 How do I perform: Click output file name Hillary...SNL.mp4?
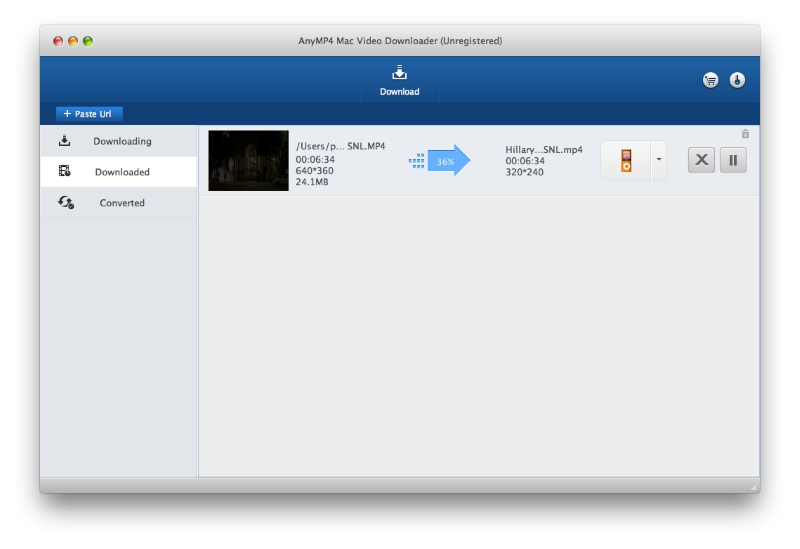544,149
